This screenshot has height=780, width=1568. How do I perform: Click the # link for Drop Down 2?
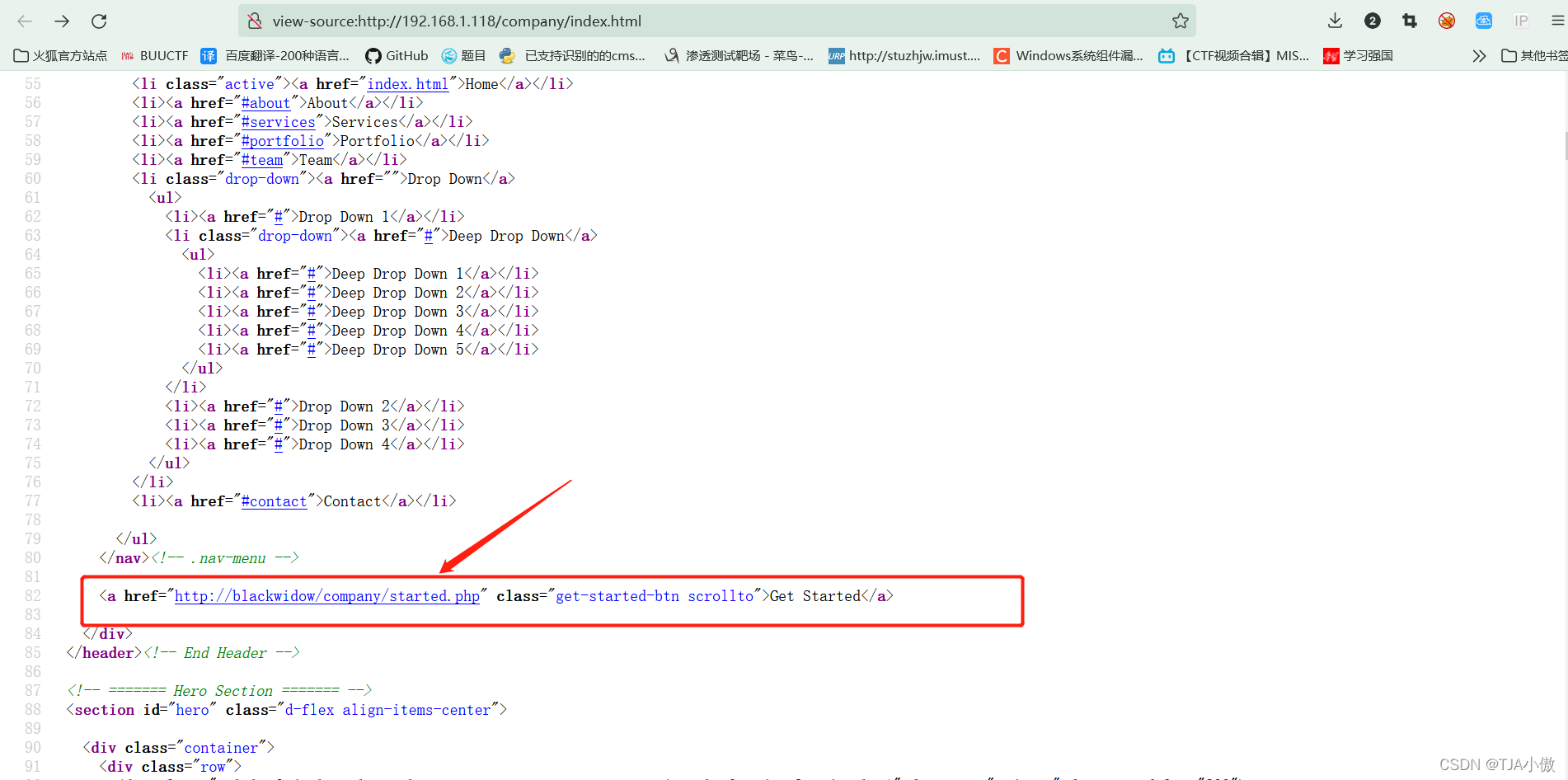(x=278, y=406)
